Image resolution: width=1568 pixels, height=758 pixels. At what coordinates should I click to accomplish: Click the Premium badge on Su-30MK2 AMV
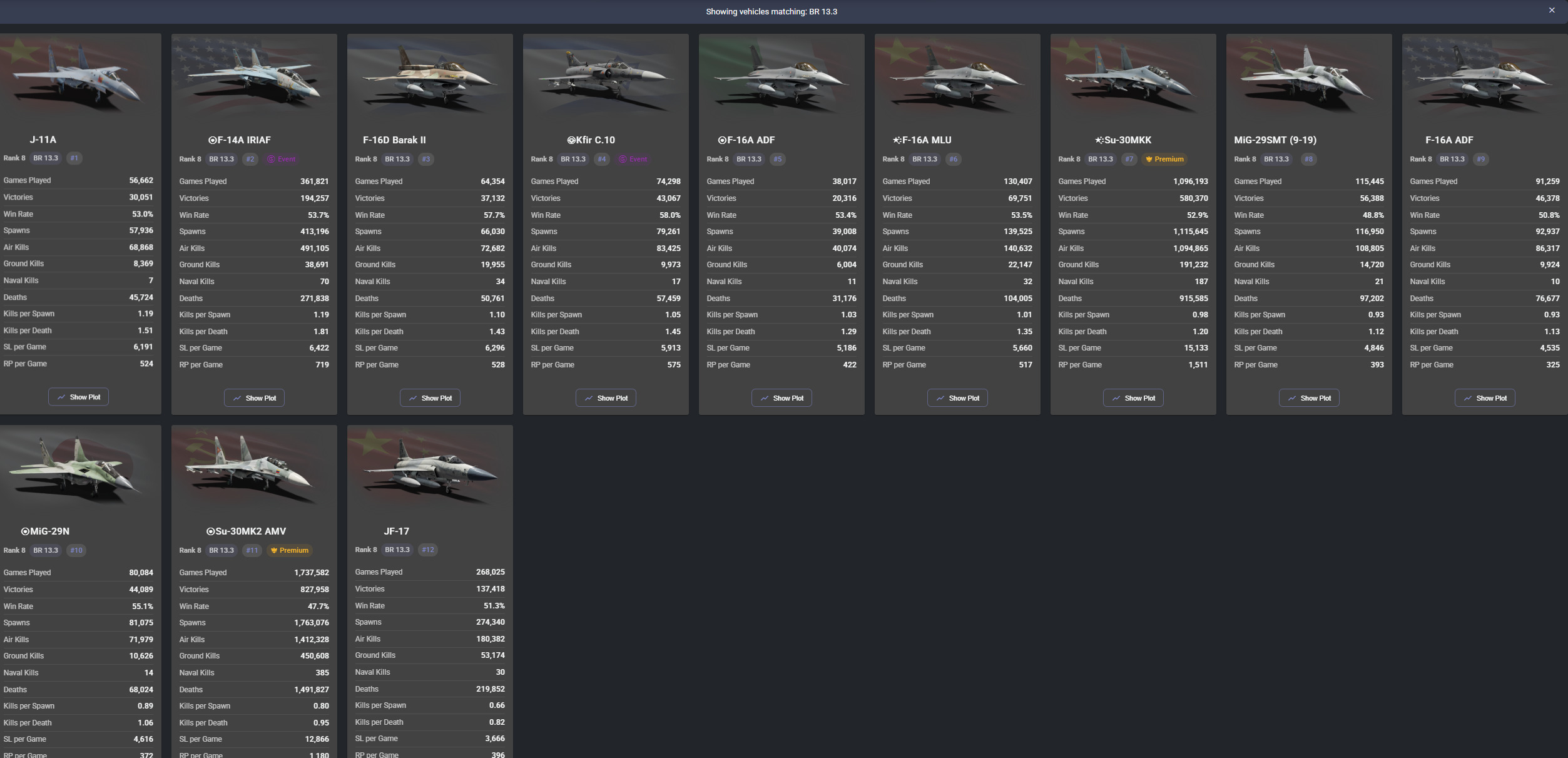click(289, 550)
